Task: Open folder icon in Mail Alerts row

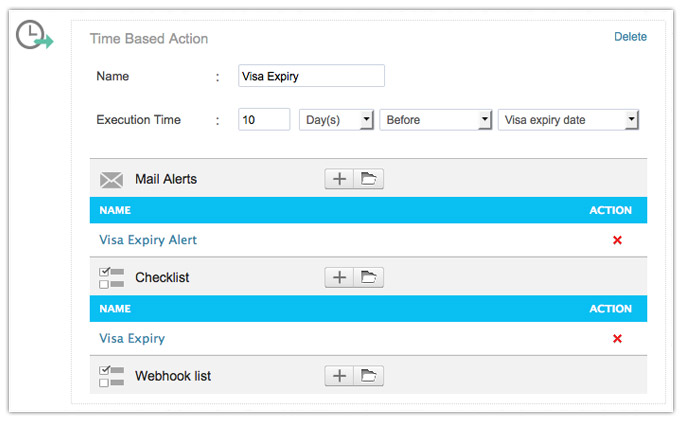Action: click(x=369, y=179)
